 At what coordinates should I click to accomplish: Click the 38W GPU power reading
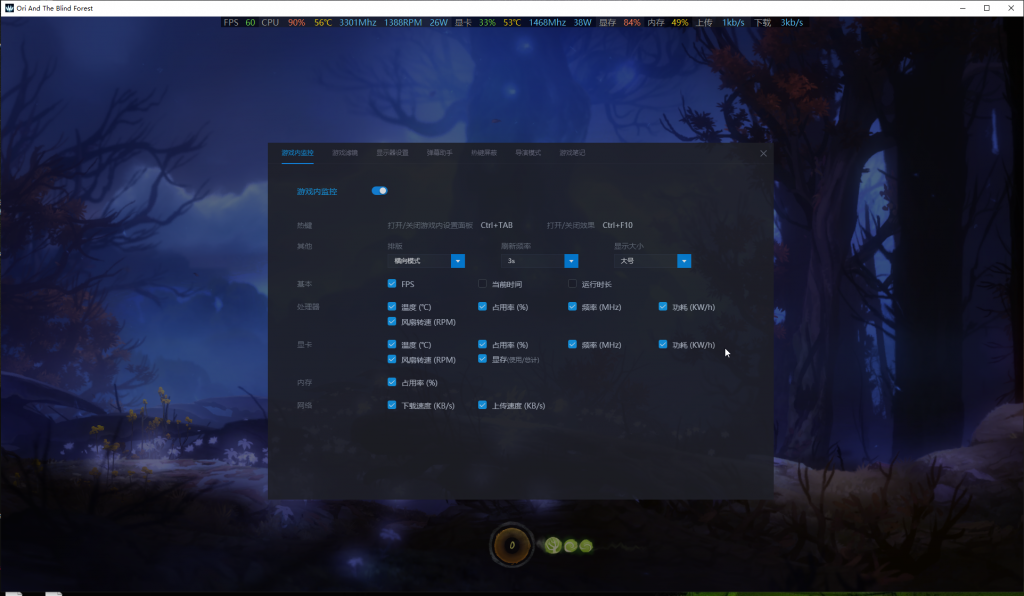pos(583,22)
